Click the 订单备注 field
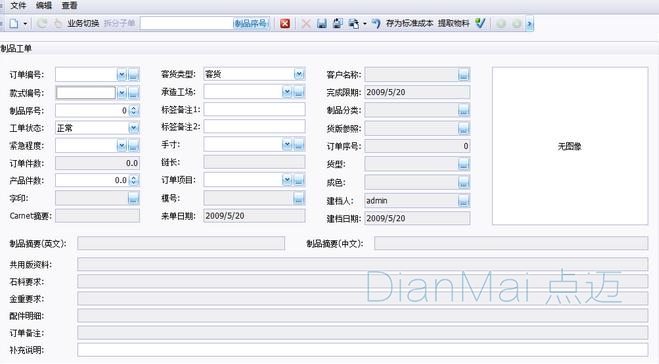The height and width of the screenshot is (364, 659). coord(363,333)
